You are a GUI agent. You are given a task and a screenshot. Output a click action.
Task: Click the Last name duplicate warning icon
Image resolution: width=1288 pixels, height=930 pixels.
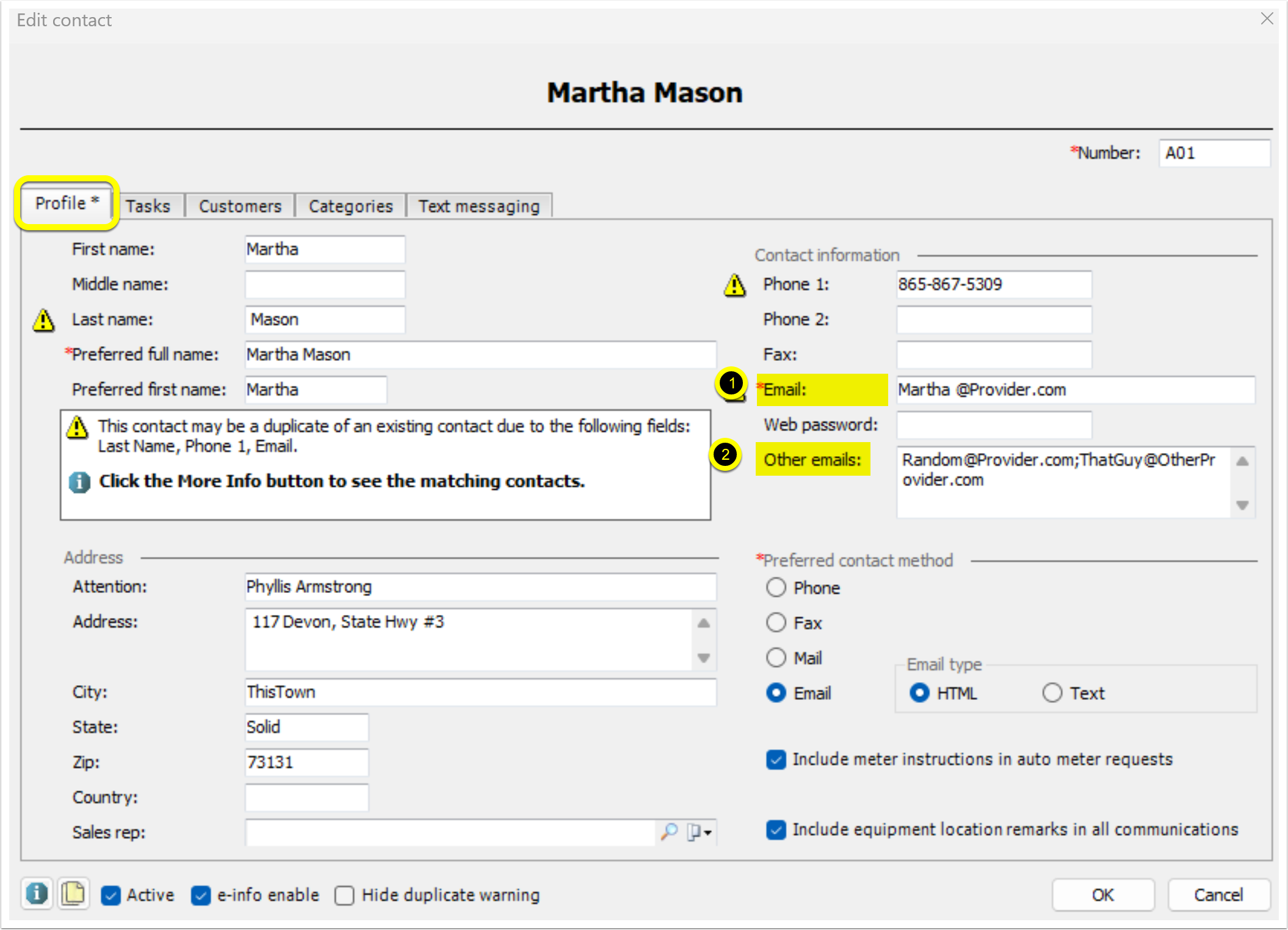pyautogui.click(x=43, y=320)
